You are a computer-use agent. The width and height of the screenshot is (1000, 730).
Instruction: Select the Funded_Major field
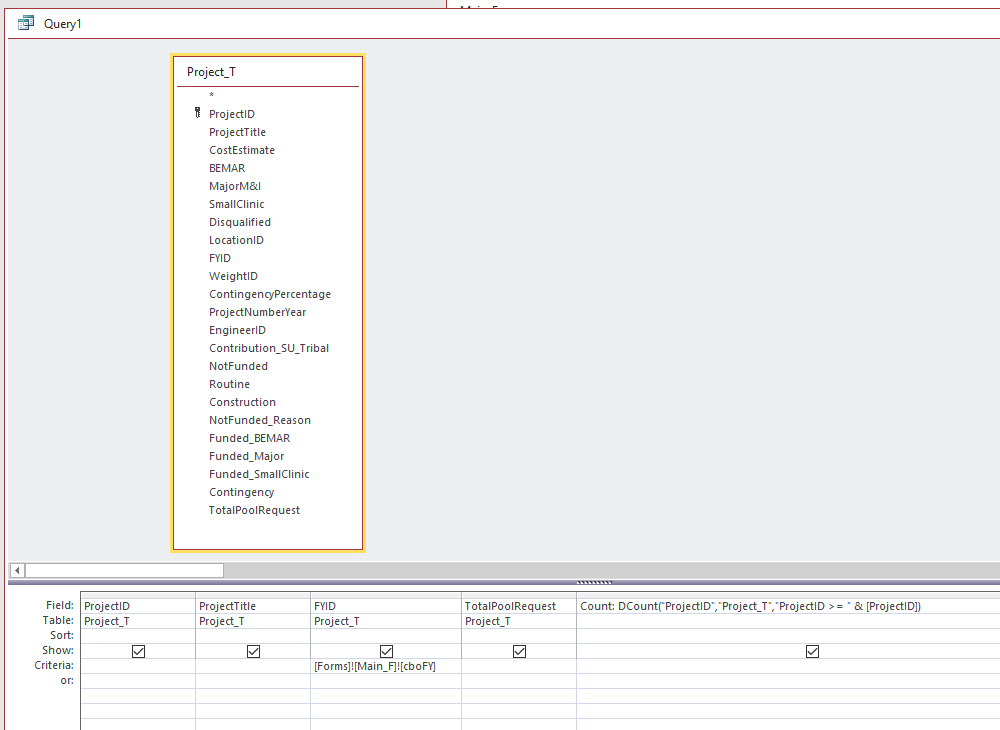(246, 456)
